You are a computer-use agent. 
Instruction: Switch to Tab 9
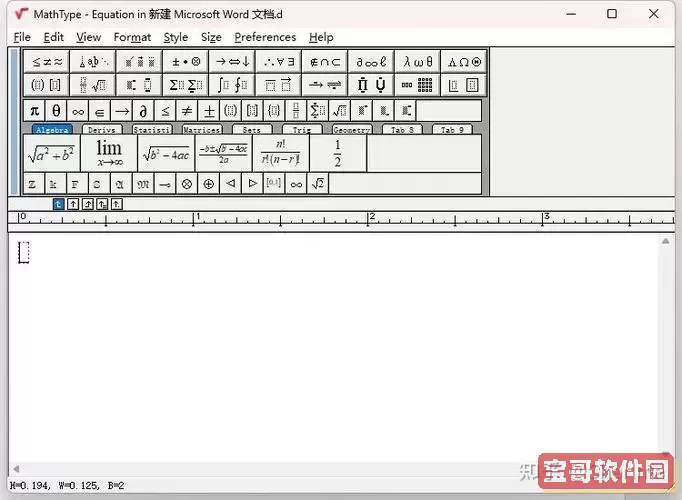coord(452,129)
